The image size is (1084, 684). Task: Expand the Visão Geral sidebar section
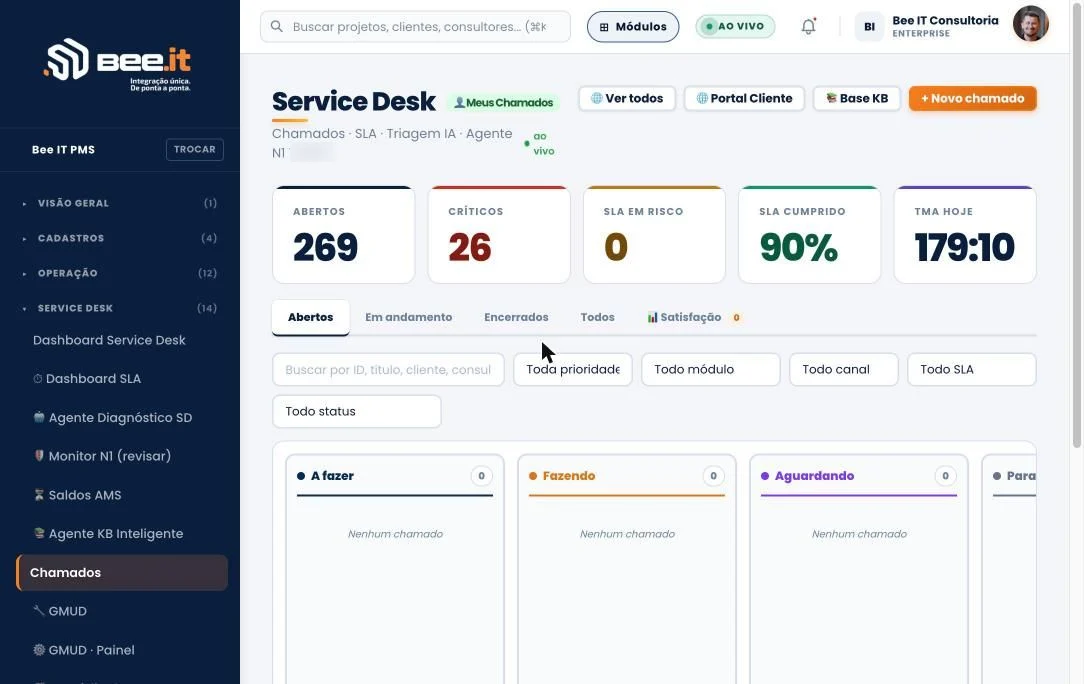[120, 203]
